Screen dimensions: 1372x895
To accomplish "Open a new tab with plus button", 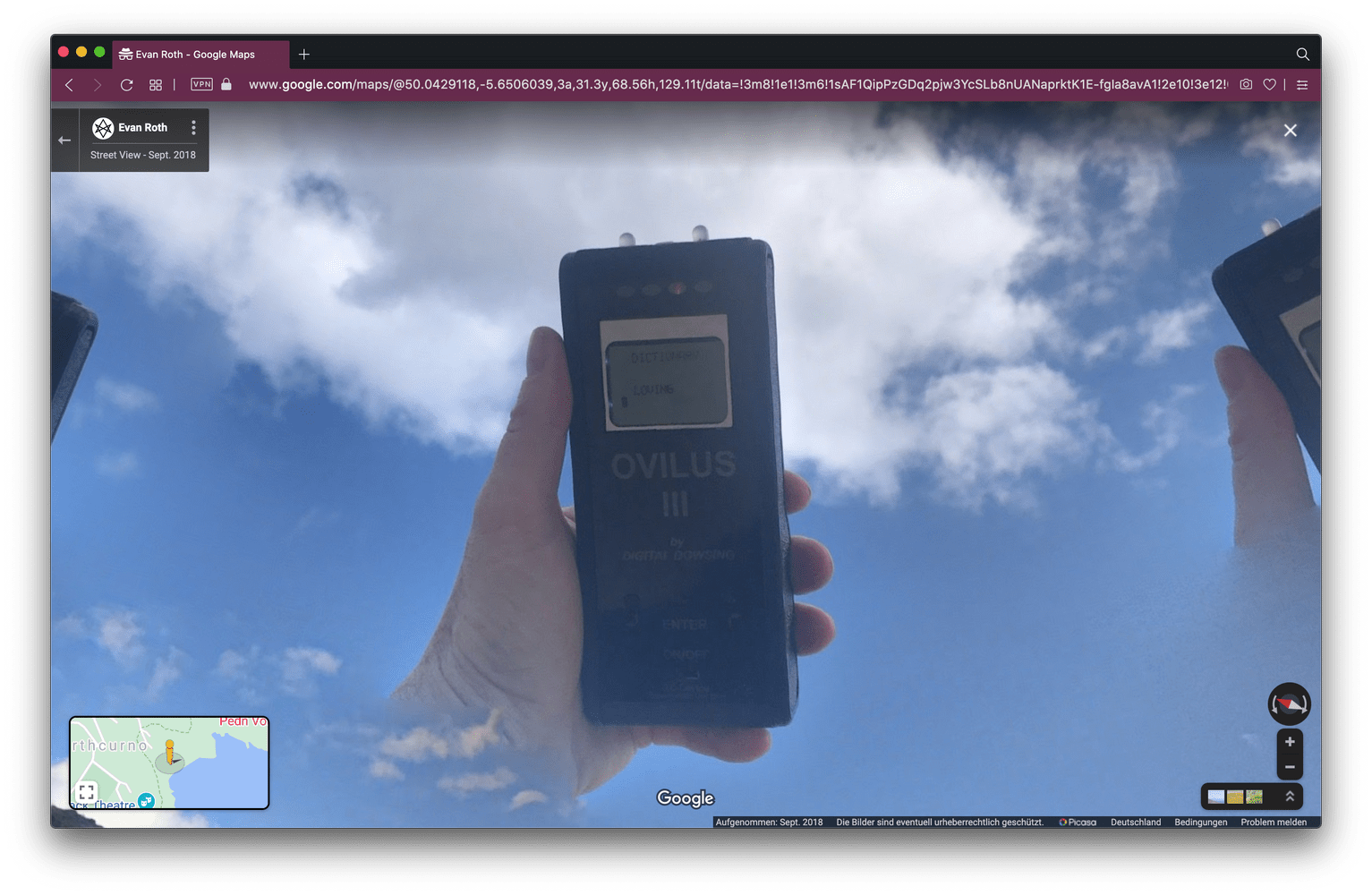I will (x=304, y=54).
